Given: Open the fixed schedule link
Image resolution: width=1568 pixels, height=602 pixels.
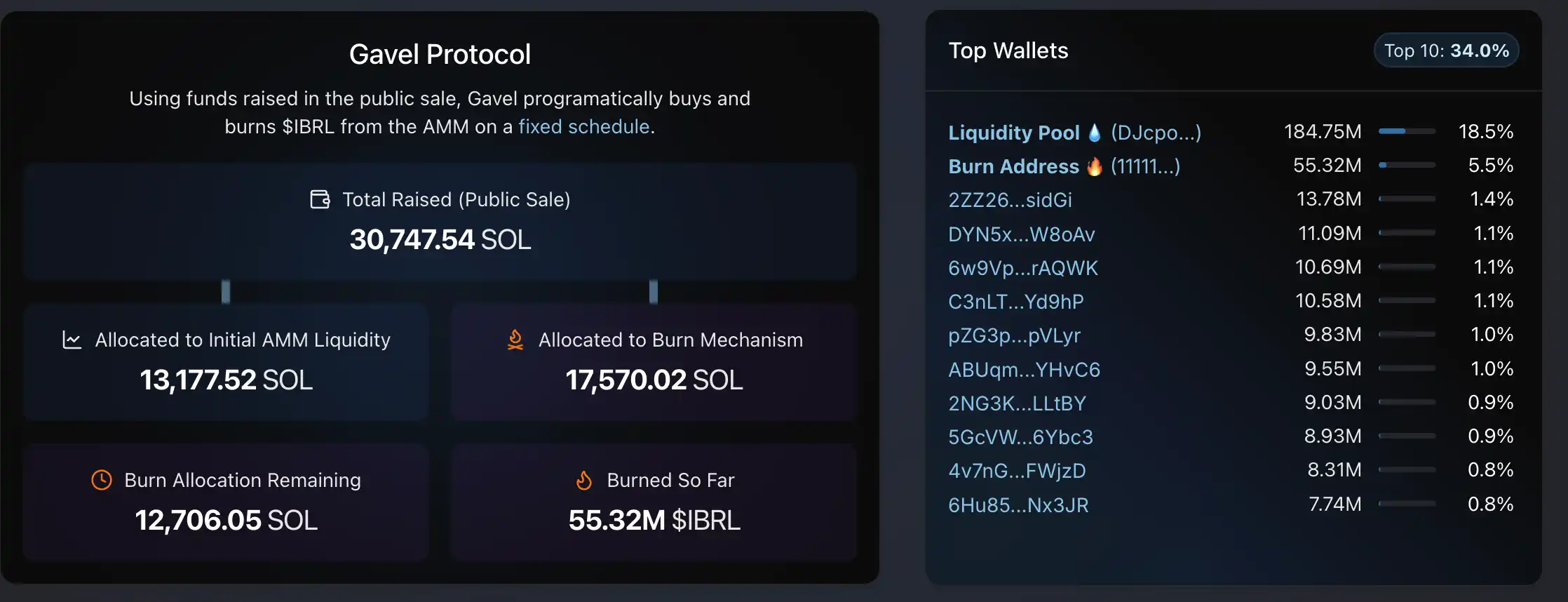Looking at the screenshot, I should tap(583, 127).
